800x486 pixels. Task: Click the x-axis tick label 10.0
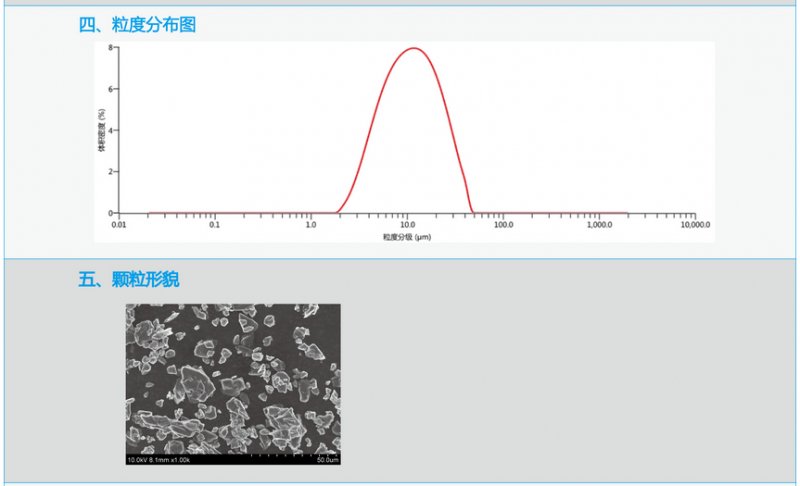tap(407, 225)
